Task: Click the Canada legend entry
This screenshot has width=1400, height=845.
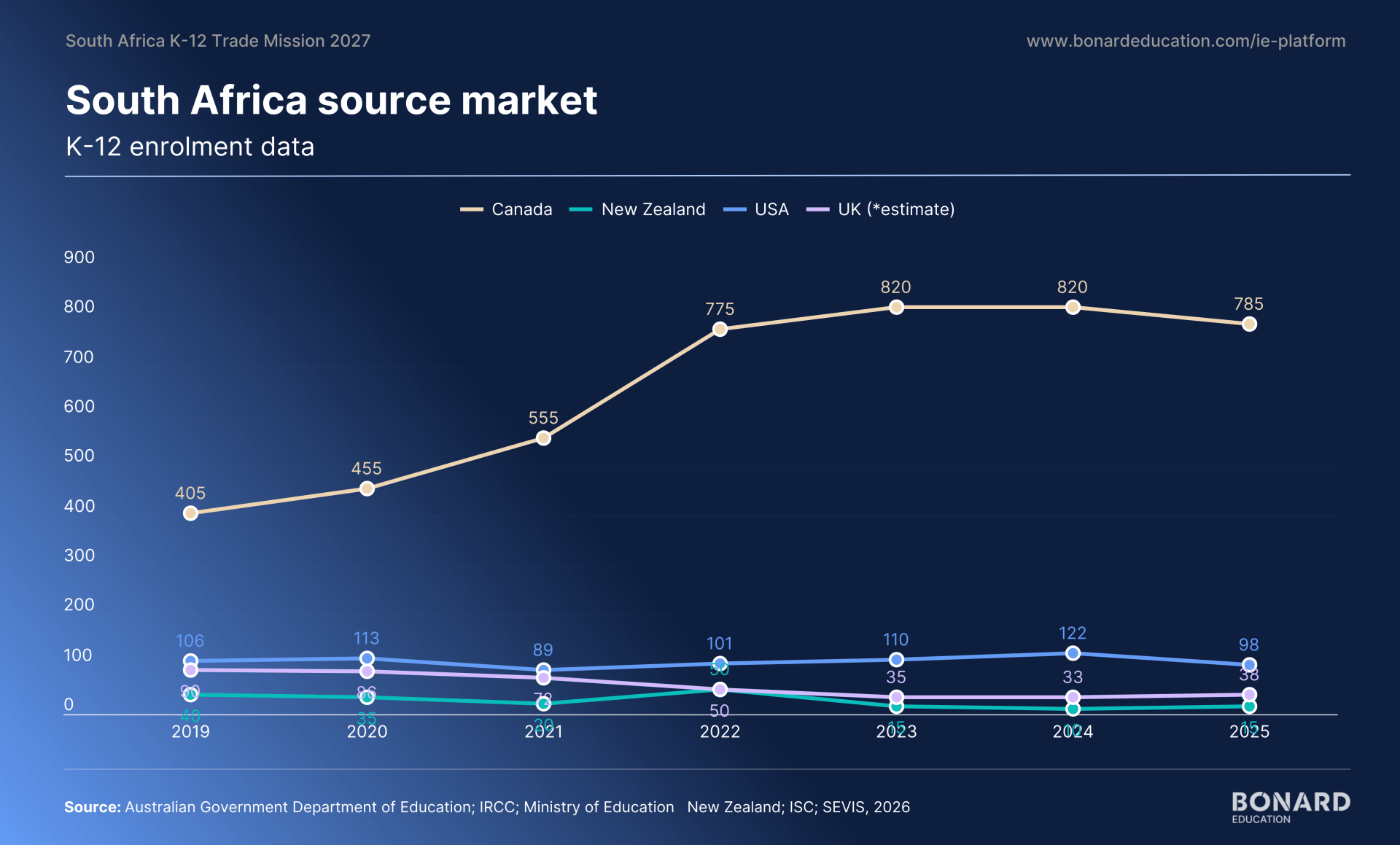Action: coord(506,209)
